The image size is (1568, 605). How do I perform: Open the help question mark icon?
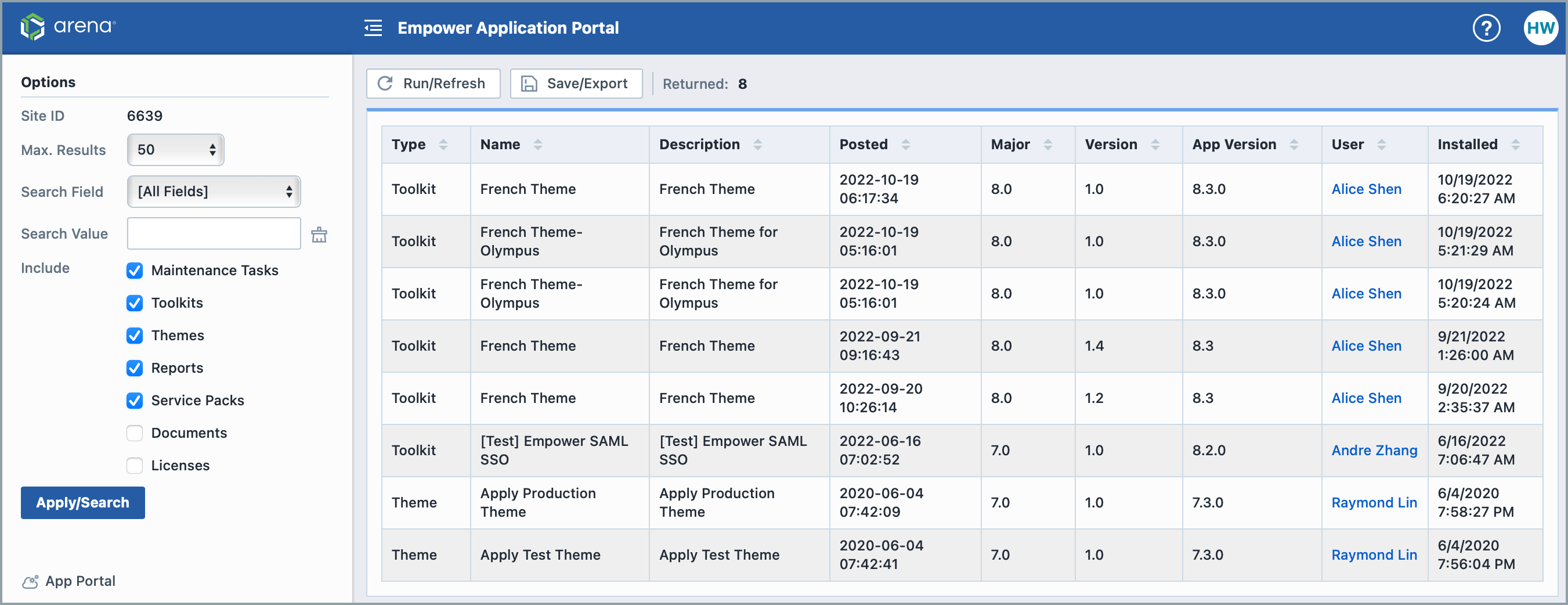[1486, 28]
